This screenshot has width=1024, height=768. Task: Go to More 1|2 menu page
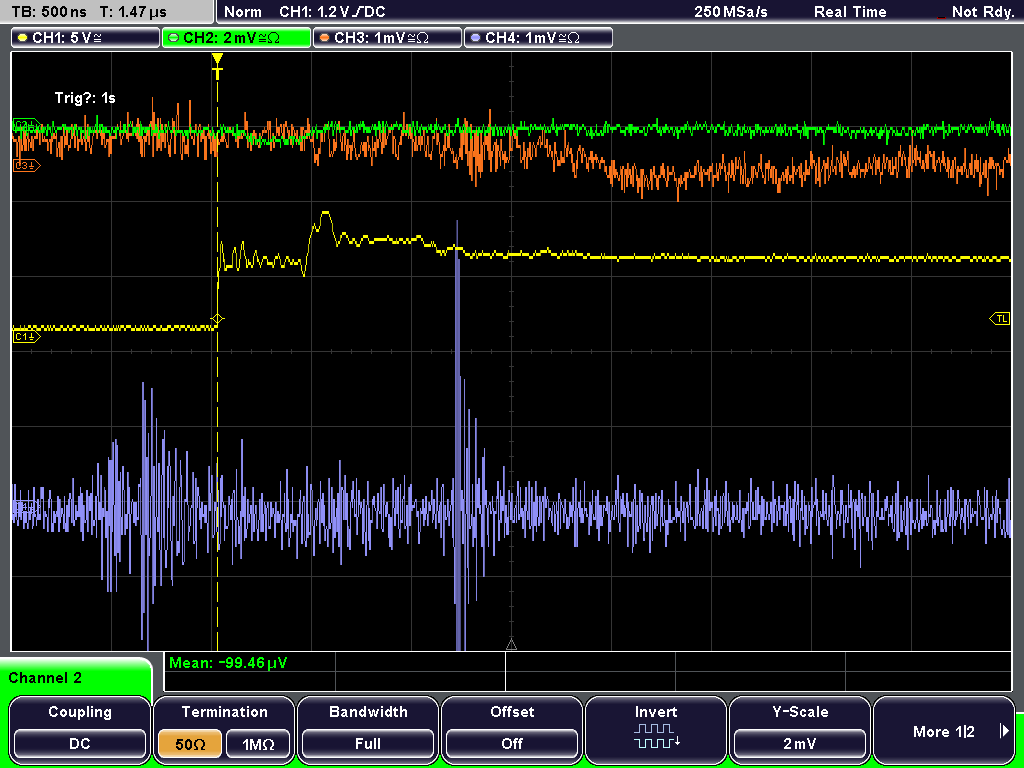(944, 729)
